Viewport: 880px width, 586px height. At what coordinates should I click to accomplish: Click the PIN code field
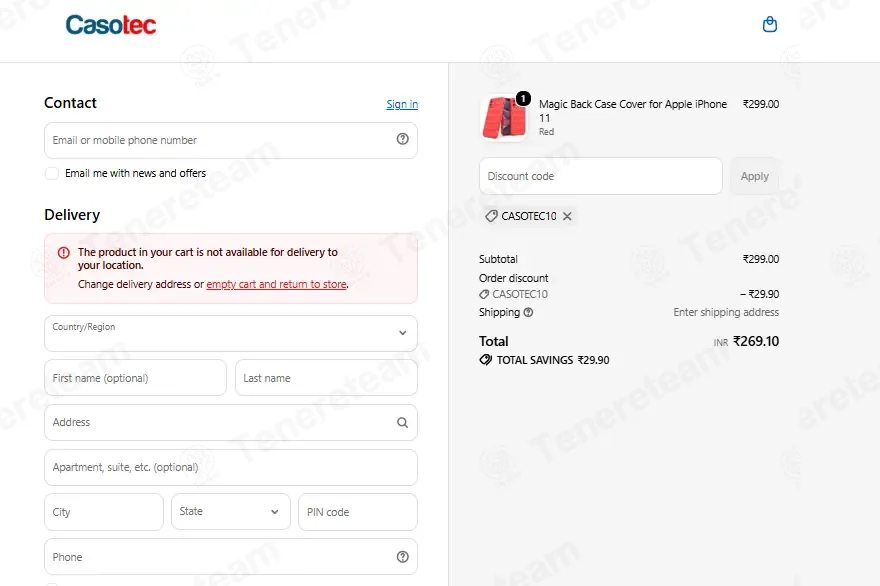[x=358, y=512]
